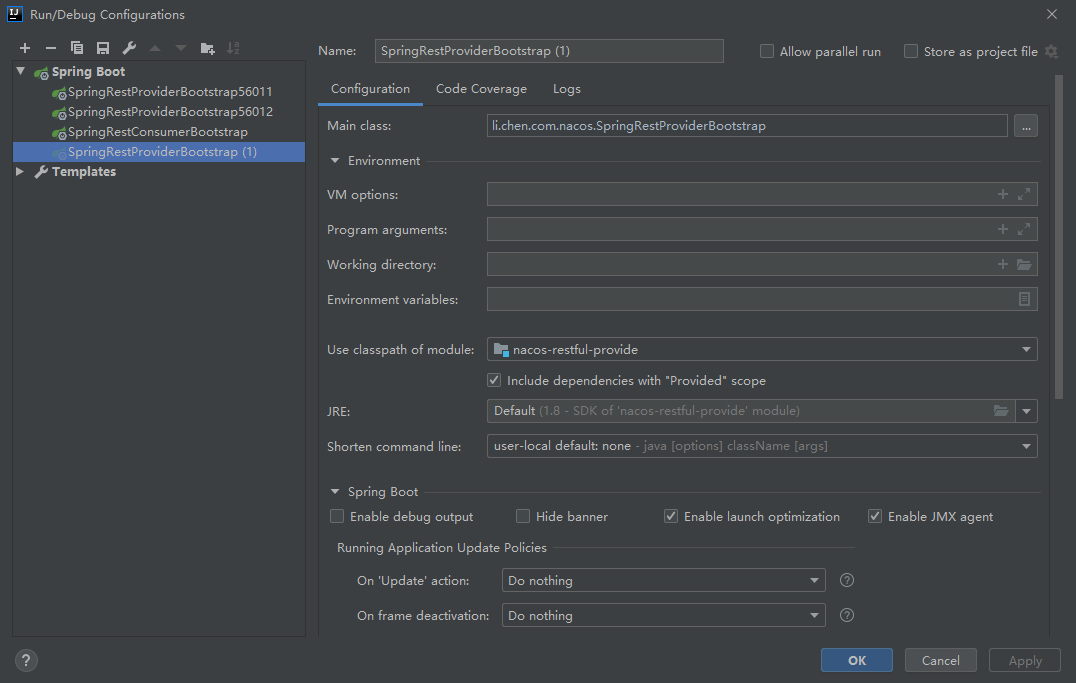Viewport: 1076px width, 683px height.
Task: Show help for 'Update' action
Action: [847, 581]
